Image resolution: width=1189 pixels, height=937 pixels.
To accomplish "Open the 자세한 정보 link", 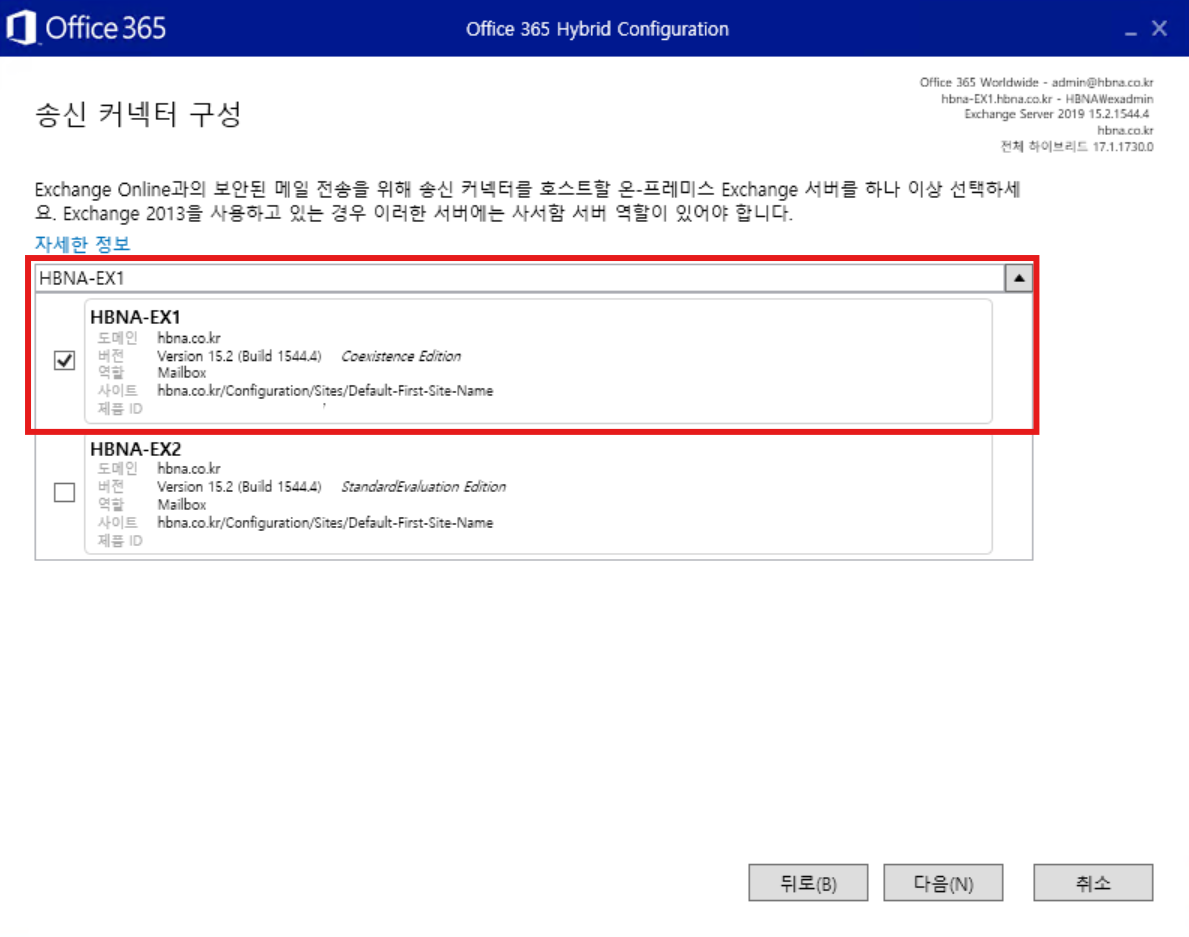I will (83, 244).
